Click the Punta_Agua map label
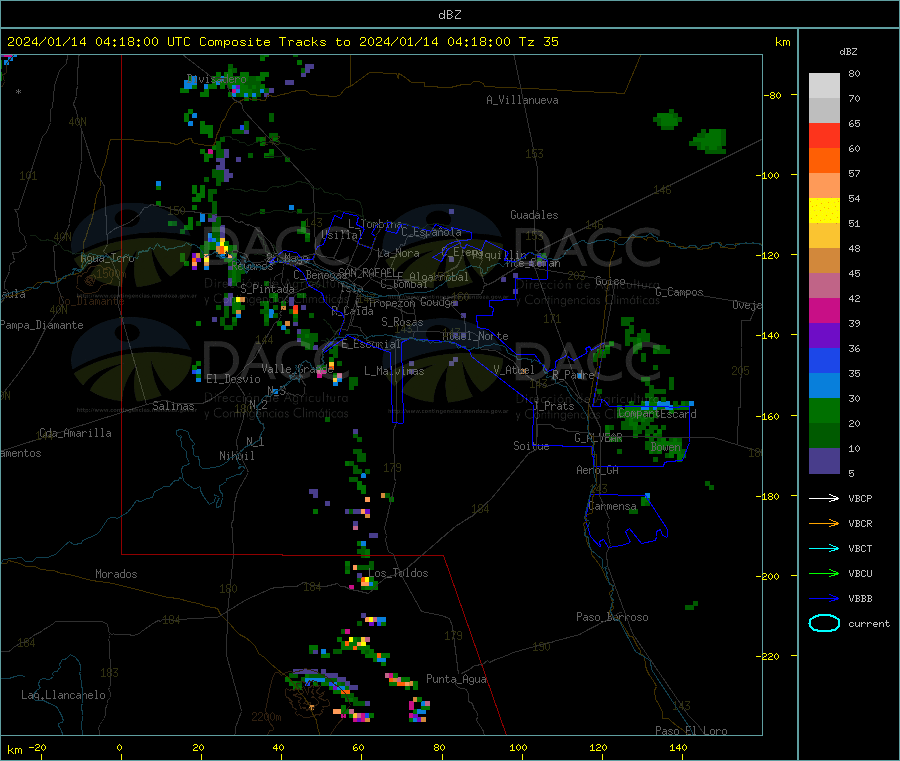 (x=456, y=679)
